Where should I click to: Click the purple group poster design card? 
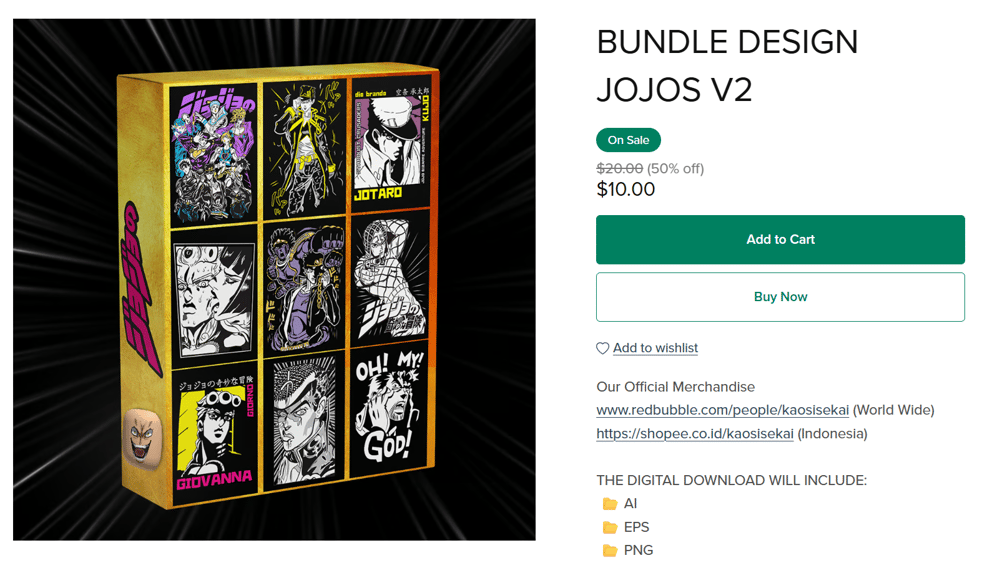point(214,155)
